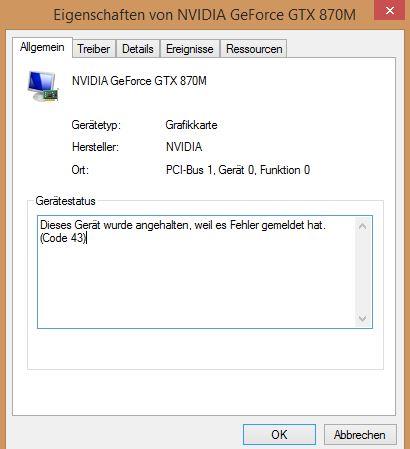410x449 pixels.
Task: Switch to the Ressourcen tab
Action: click(x=254, y=49)
